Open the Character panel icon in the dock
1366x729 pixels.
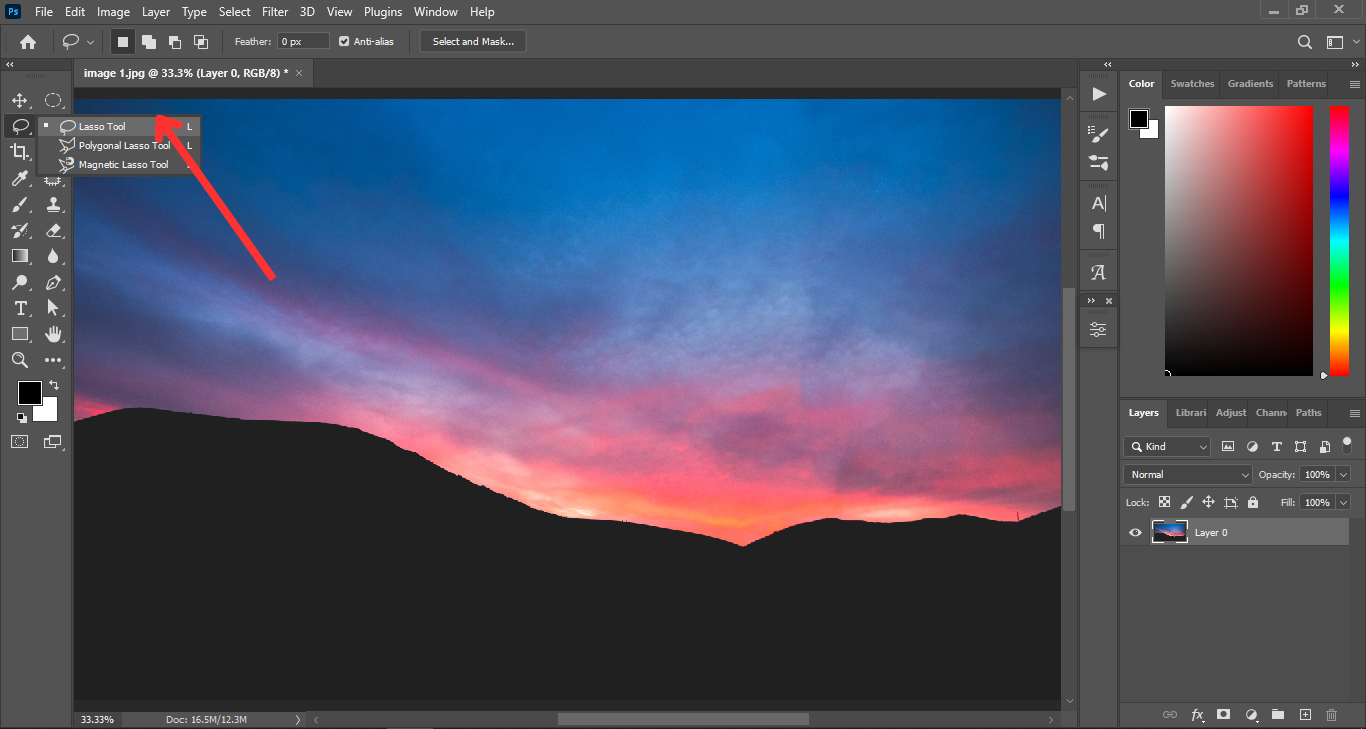[x=1099, y=203]
